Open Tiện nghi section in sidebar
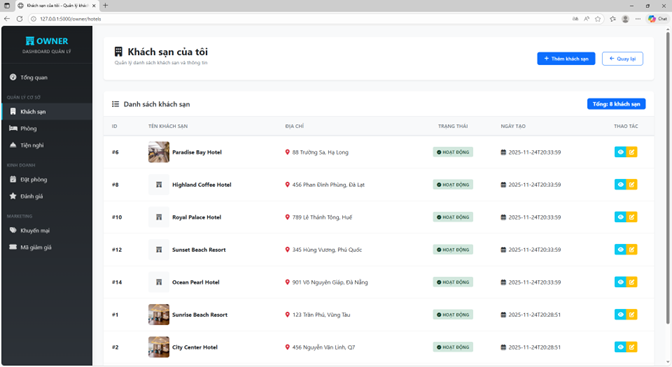Image resolution: width=672 pixels, height=367 pixels. click(x=47, y=145)
